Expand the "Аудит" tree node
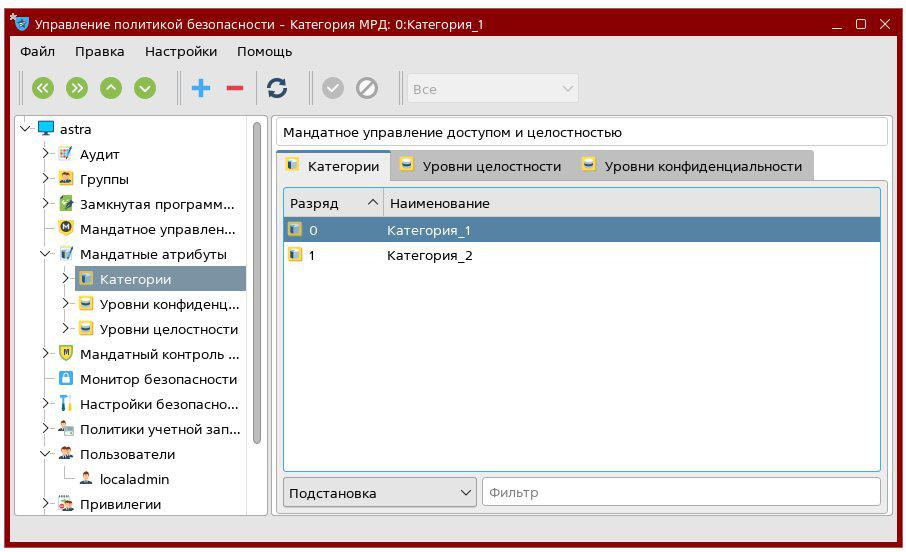Image resolution: width=906 pixels, height=552 pixels. tap(46, 154)
